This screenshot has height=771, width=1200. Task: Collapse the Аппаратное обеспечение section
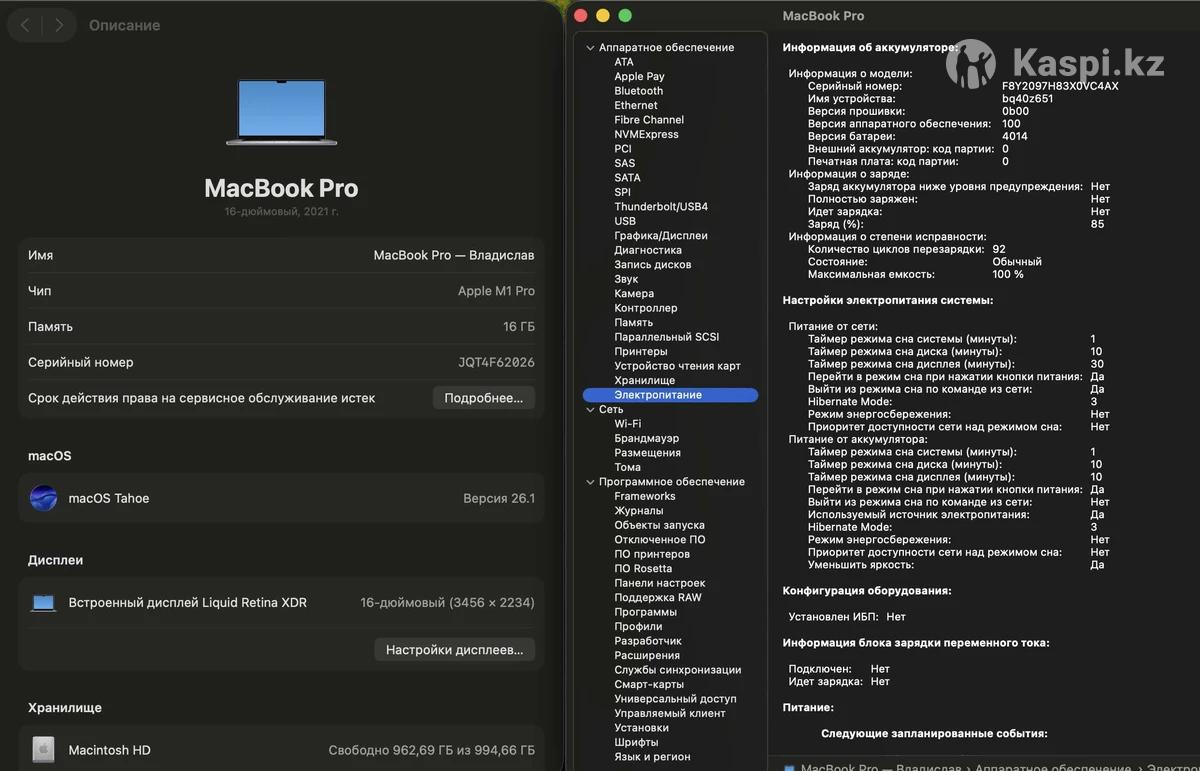[590, 48]
